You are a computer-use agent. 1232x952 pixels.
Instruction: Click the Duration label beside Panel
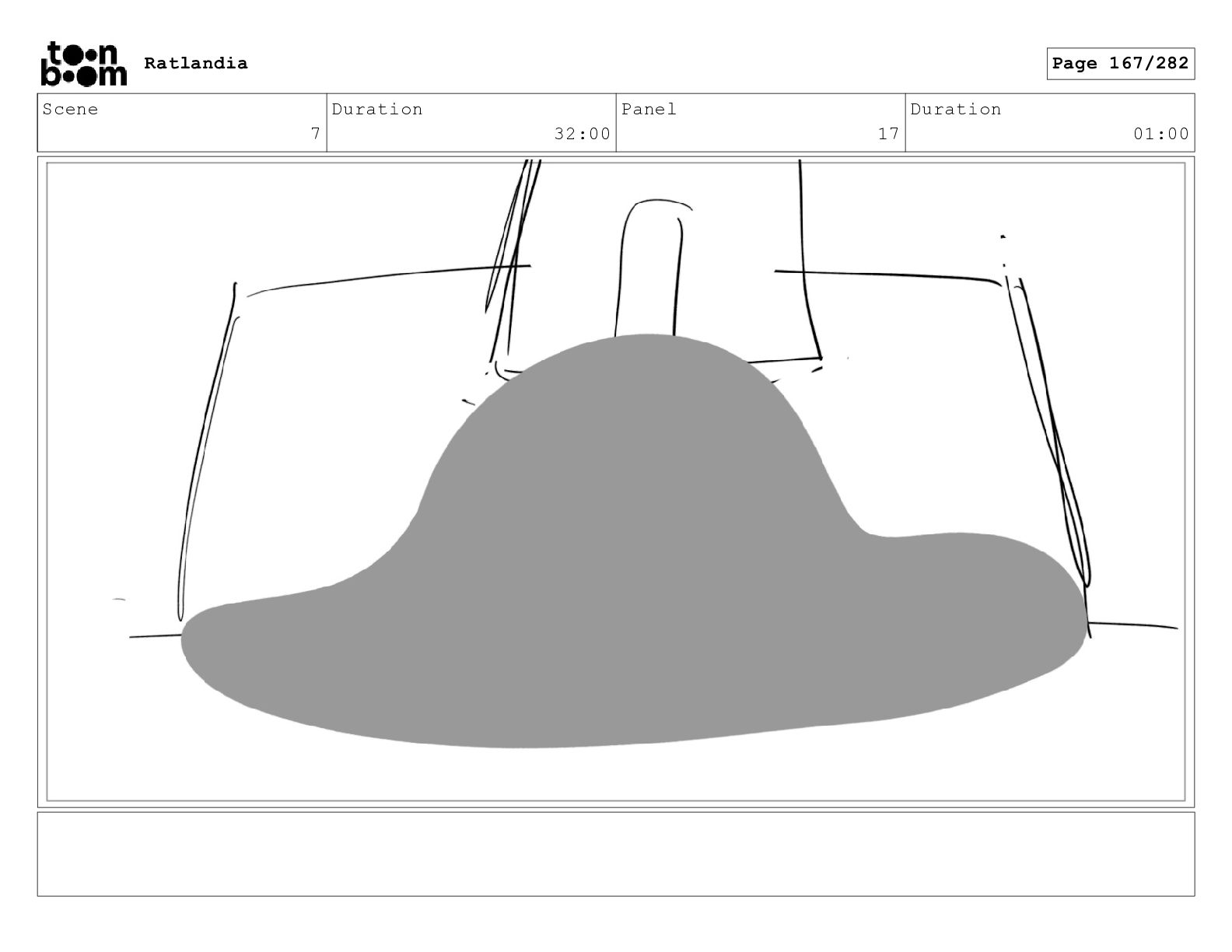click(x=956, y=109)
